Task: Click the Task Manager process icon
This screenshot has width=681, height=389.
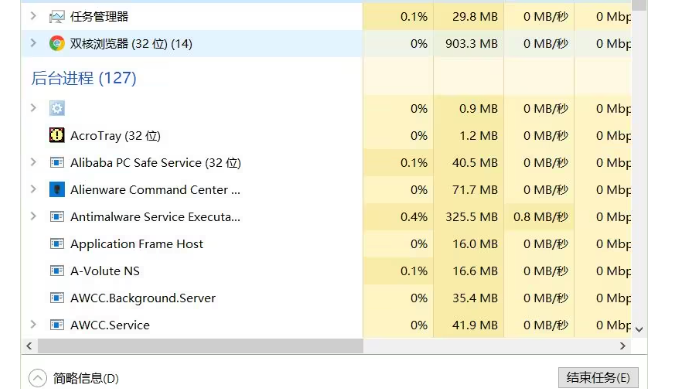Action: 57,17
